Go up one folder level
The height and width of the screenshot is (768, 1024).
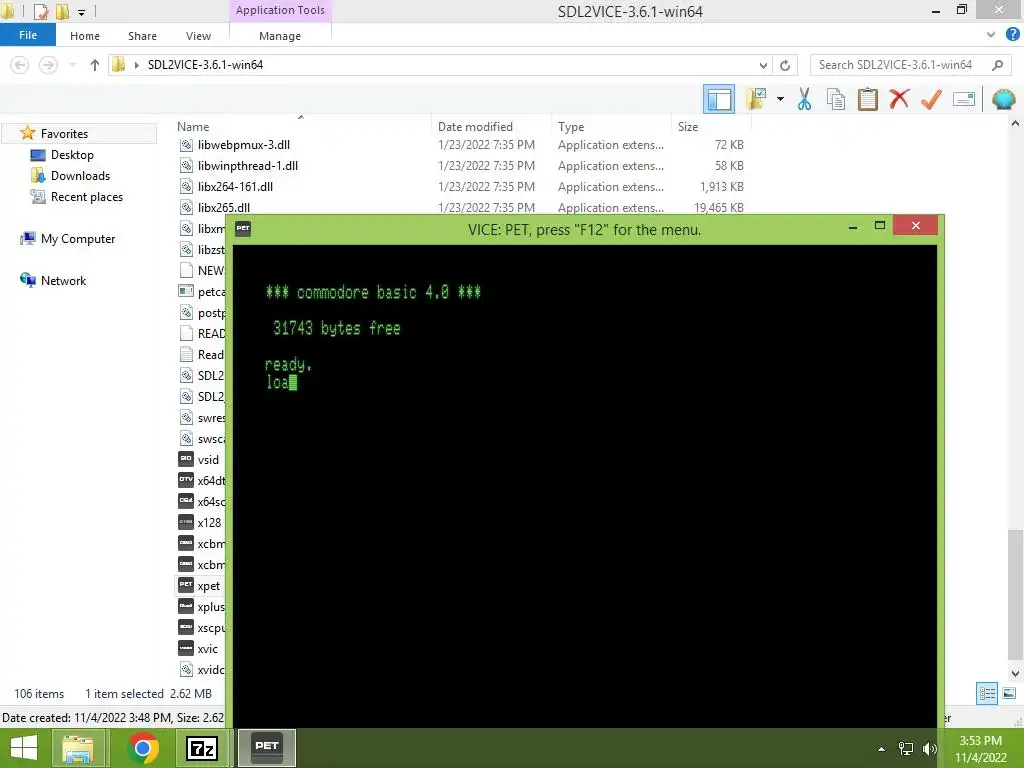(x=95, y=65)
